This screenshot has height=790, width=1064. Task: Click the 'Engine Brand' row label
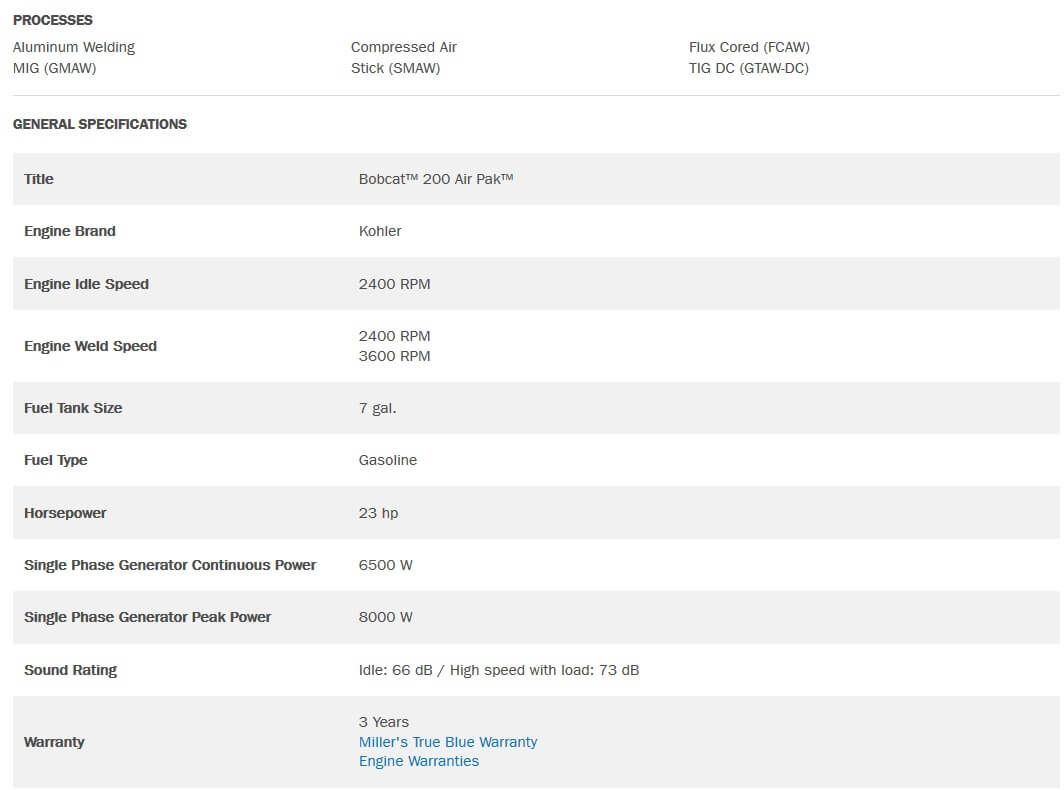[x=70, y=231]
